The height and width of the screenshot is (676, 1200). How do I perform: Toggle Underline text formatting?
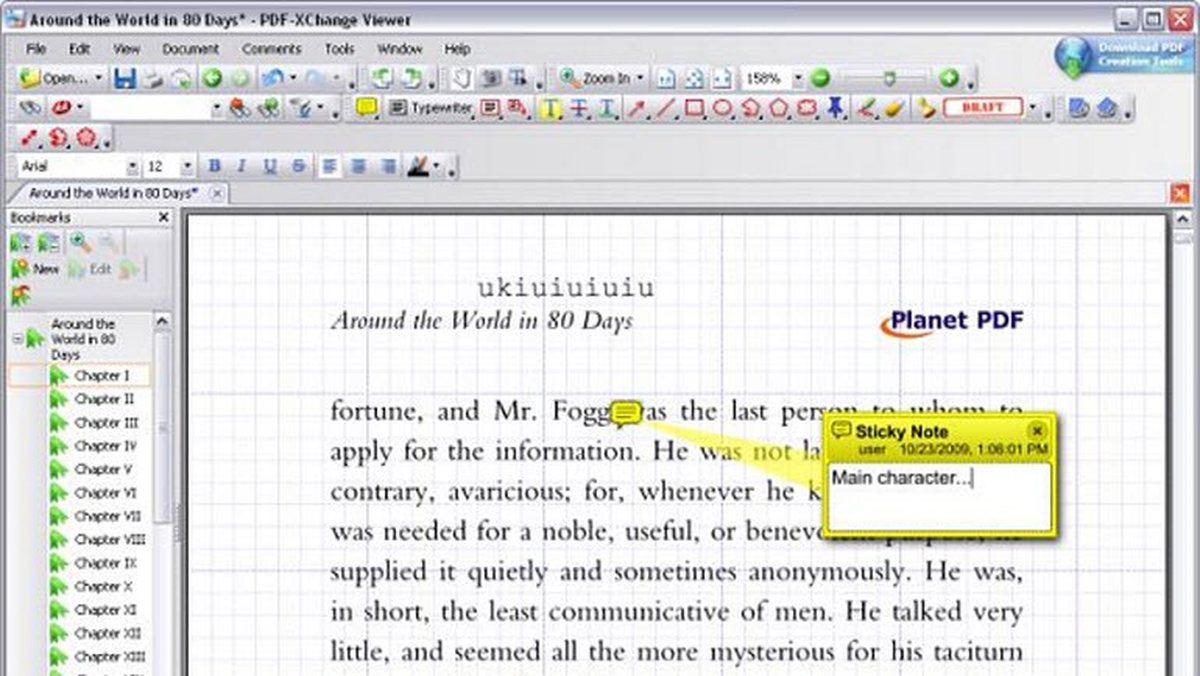coord(269,166)
